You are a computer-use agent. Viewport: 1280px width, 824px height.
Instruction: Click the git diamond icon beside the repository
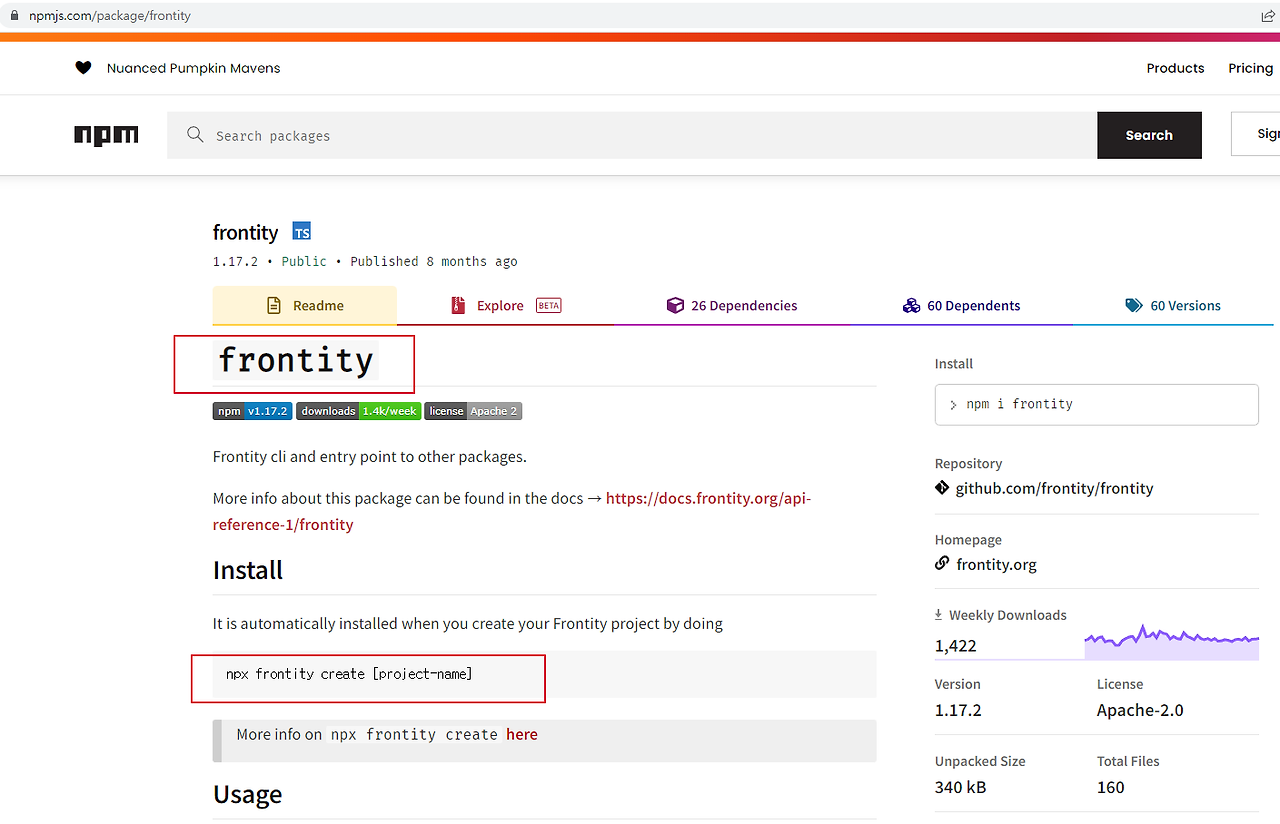(x=942, y=488)
